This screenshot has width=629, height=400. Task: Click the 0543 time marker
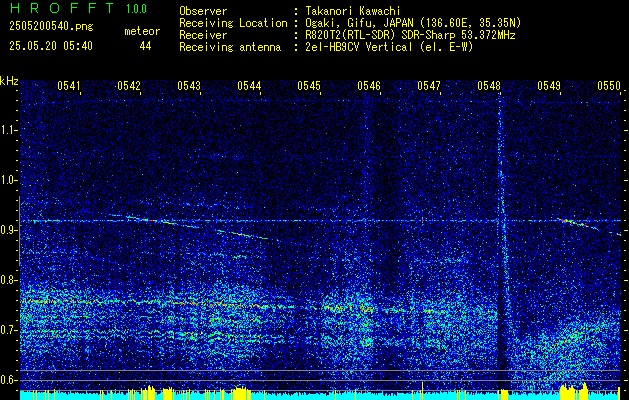click(189, 85)
